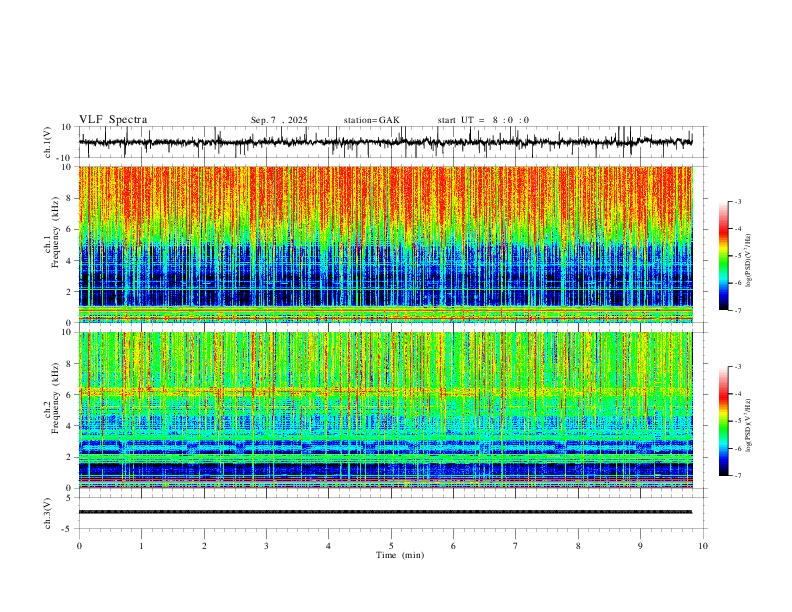This screenshot has height=612, width=792.
Task: Click the 'VLF Spectra' title text
Action: pyautogui.click(x=113, y=120)
